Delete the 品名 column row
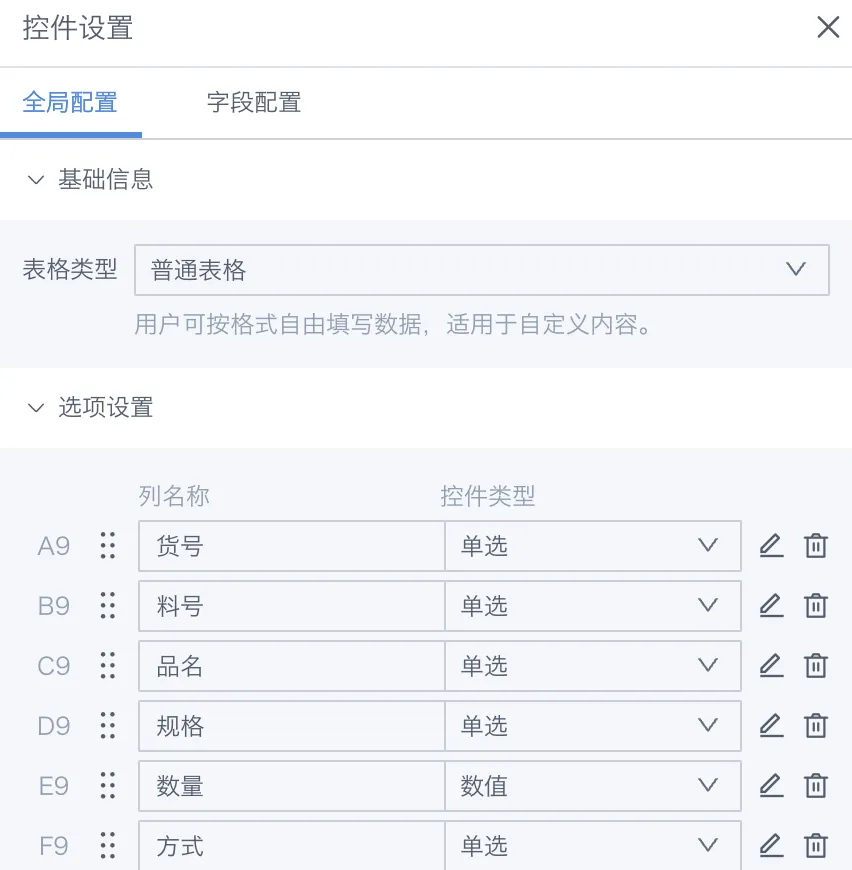 [815, 666]
